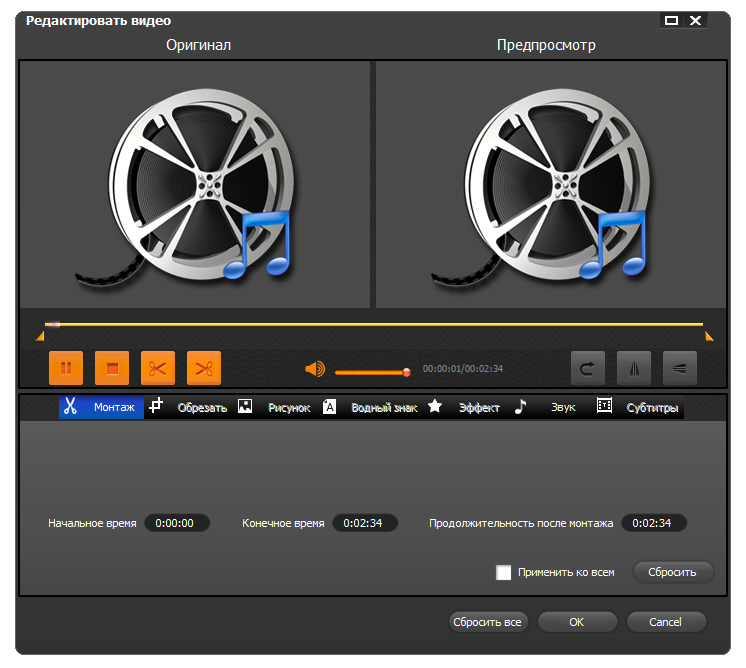
Task: Click the film strip icon beside Субтитры
Action: pos(604,405)
